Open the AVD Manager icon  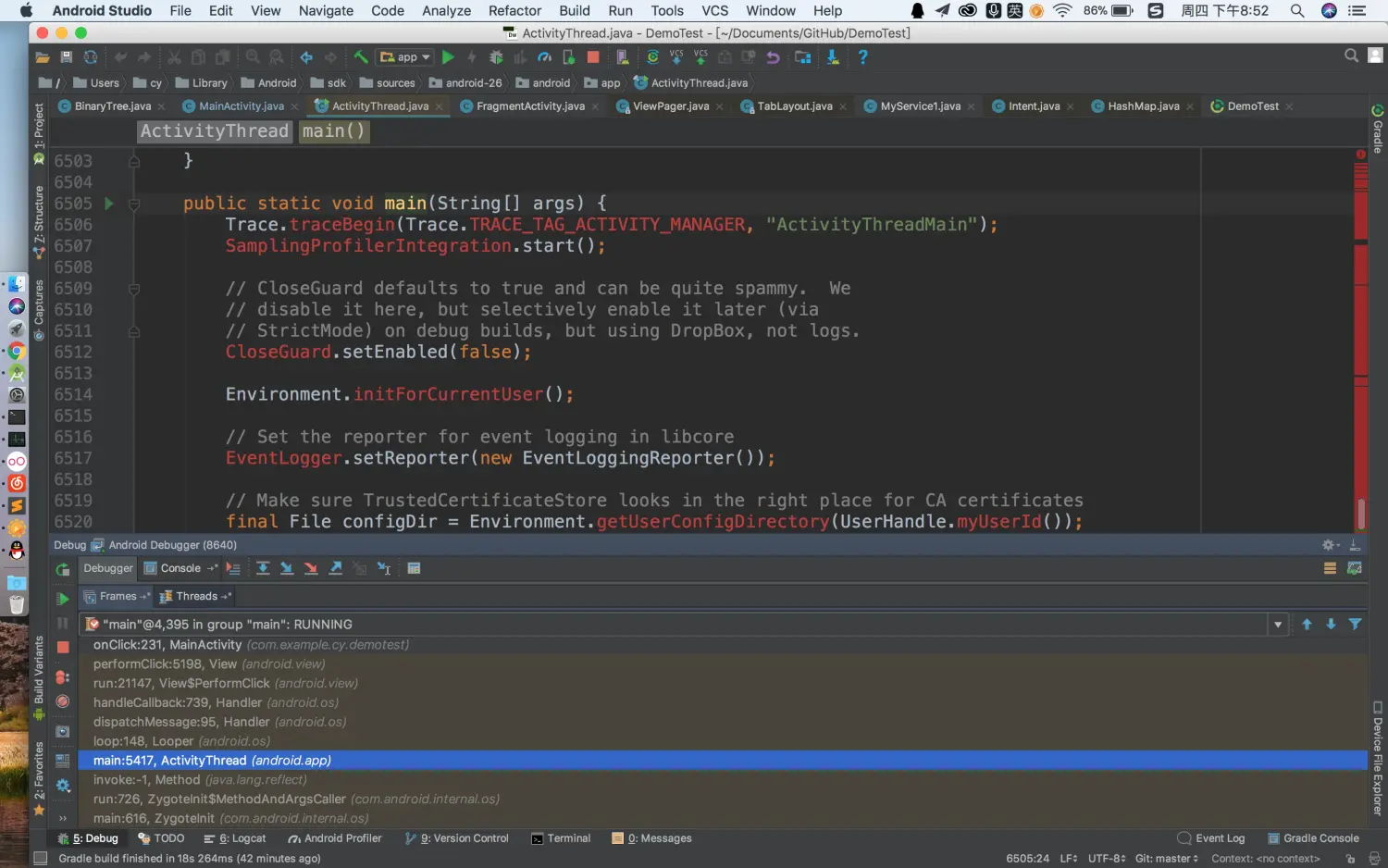[623, 57]
